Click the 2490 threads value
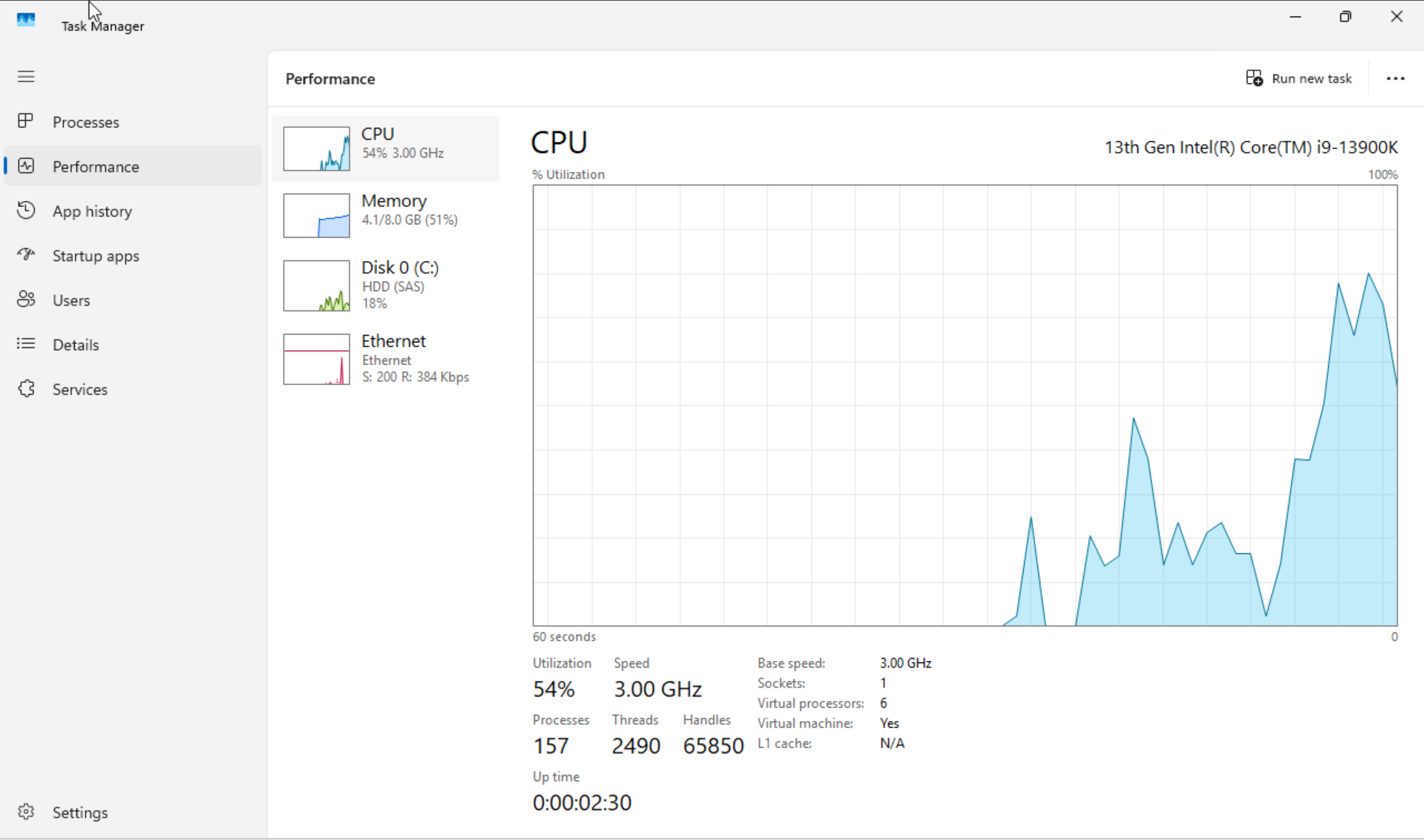Screen dimensions: 1424x840 636,746
